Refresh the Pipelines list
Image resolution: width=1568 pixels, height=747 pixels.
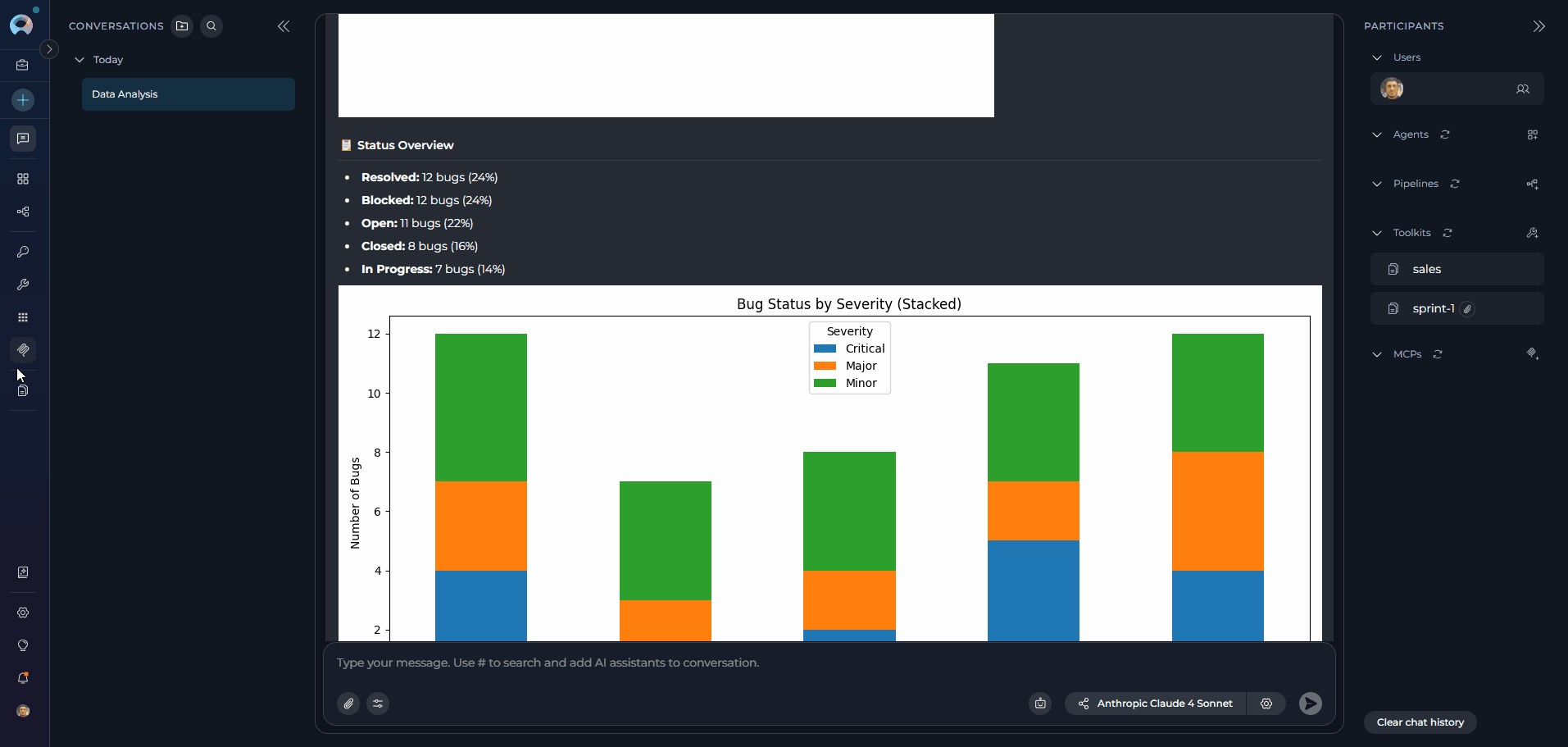click(1454, 184)
